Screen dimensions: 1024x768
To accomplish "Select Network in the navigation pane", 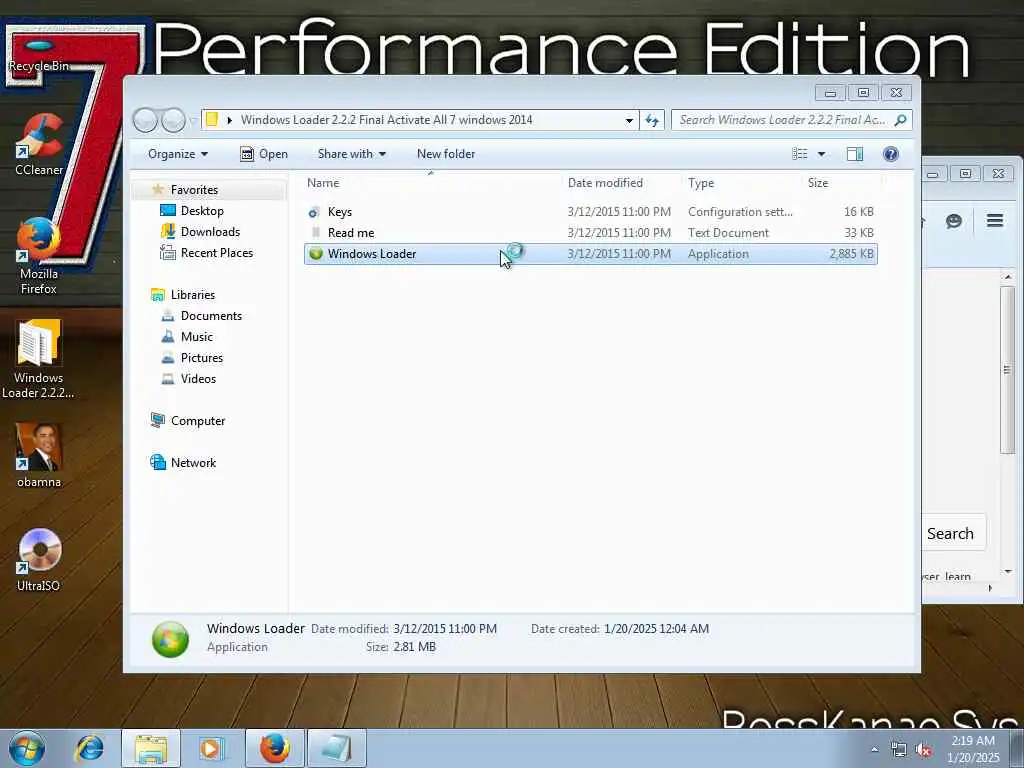I will pos(193,463).
